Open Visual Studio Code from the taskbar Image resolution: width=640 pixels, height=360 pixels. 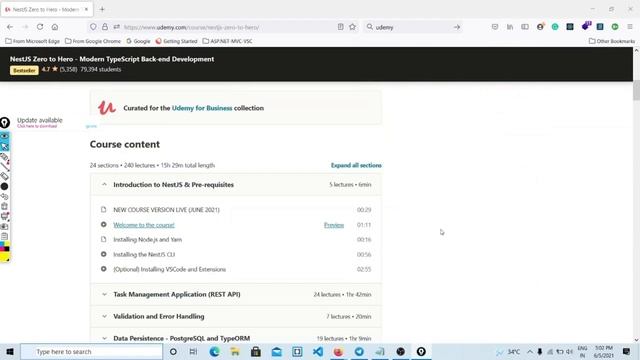318,351
